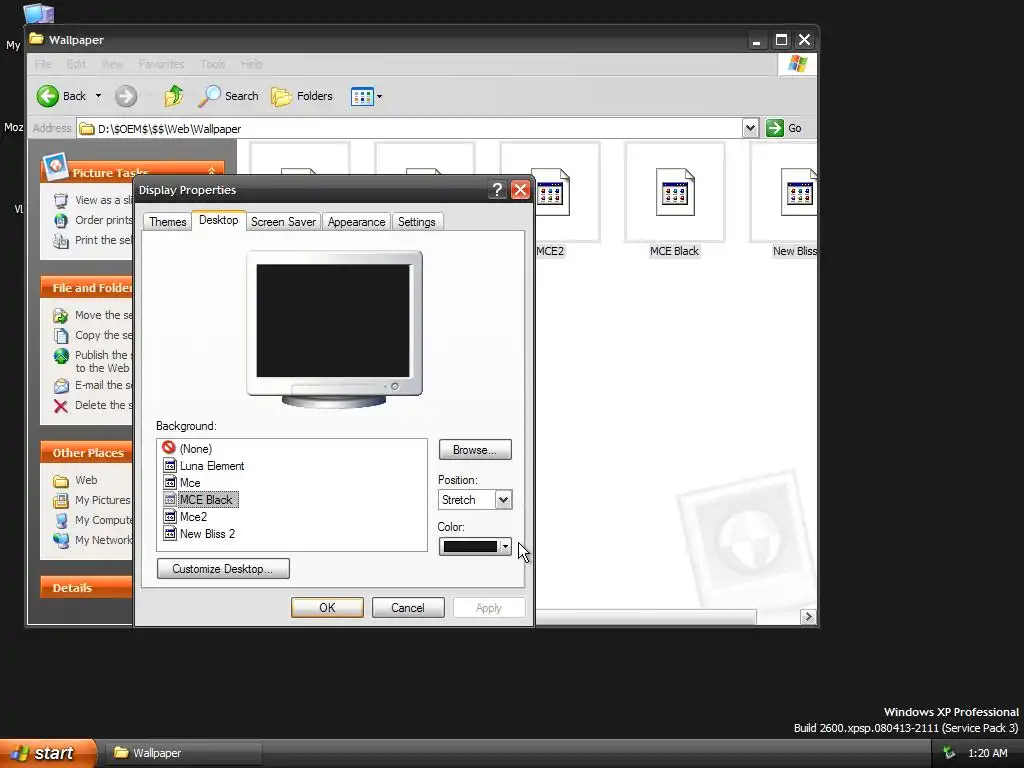Viewport: 1024px width, 768px height.
Task: Click Move the selected items icon
Action: pyautogui.click(x=61, y=316)
